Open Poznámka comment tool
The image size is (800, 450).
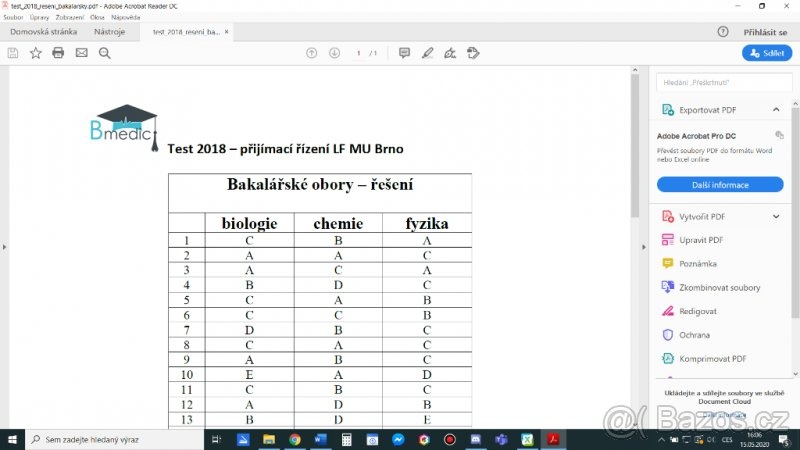[x=697, y=264]
